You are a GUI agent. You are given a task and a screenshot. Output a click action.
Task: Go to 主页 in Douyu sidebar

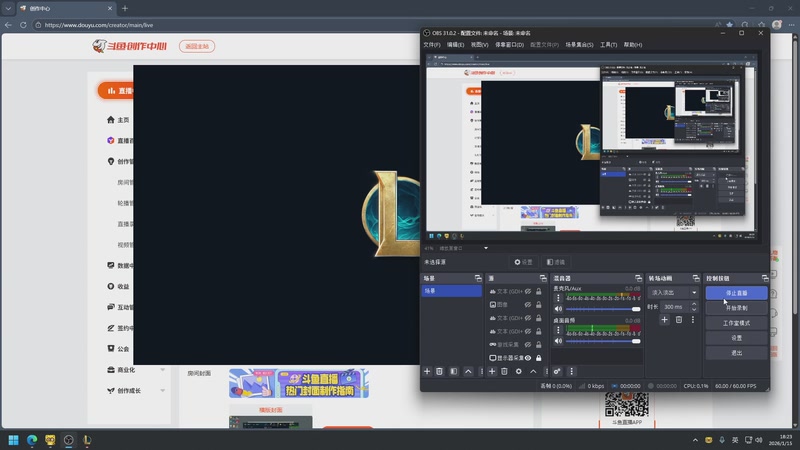coord(118,120)
